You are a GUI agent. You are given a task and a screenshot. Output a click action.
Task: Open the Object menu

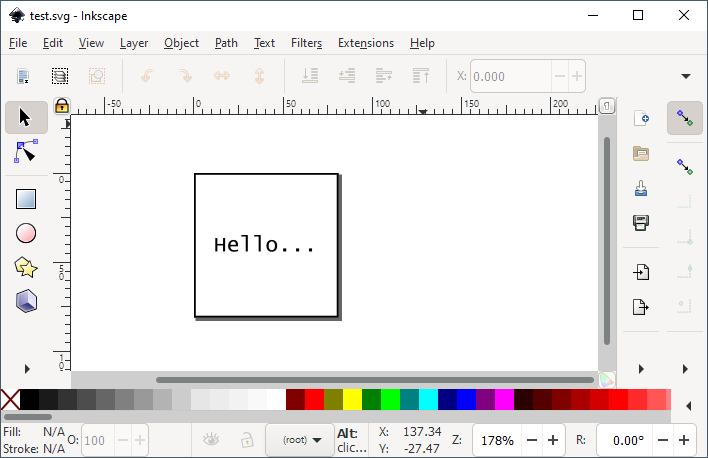[181, 43]
